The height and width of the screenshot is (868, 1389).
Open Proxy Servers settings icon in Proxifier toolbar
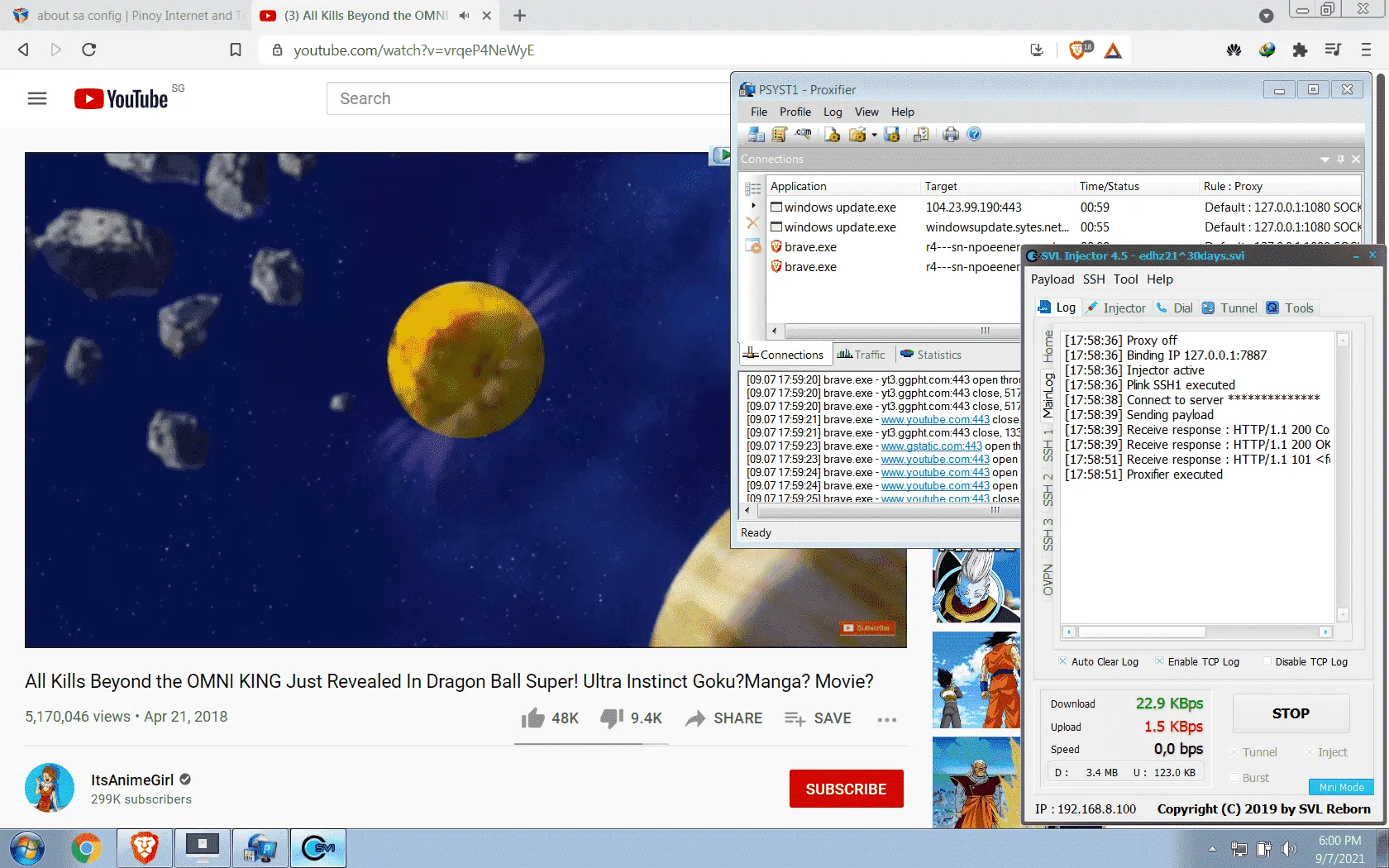tap(756, 134)
